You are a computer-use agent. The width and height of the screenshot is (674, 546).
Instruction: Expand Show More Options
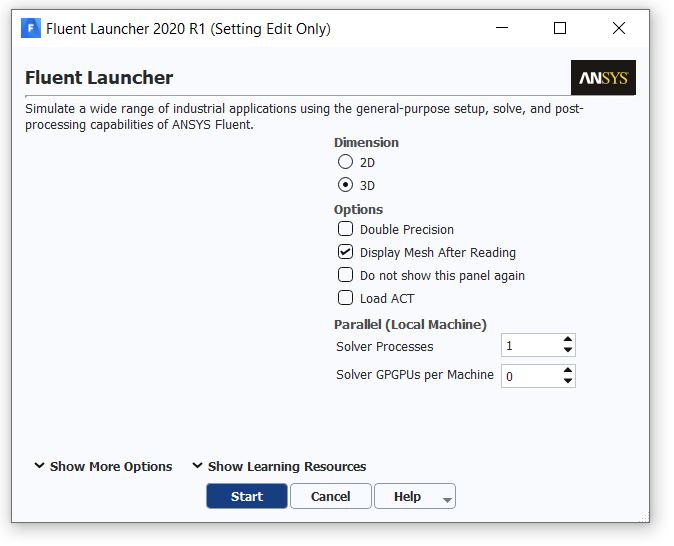tap(103, 466)
